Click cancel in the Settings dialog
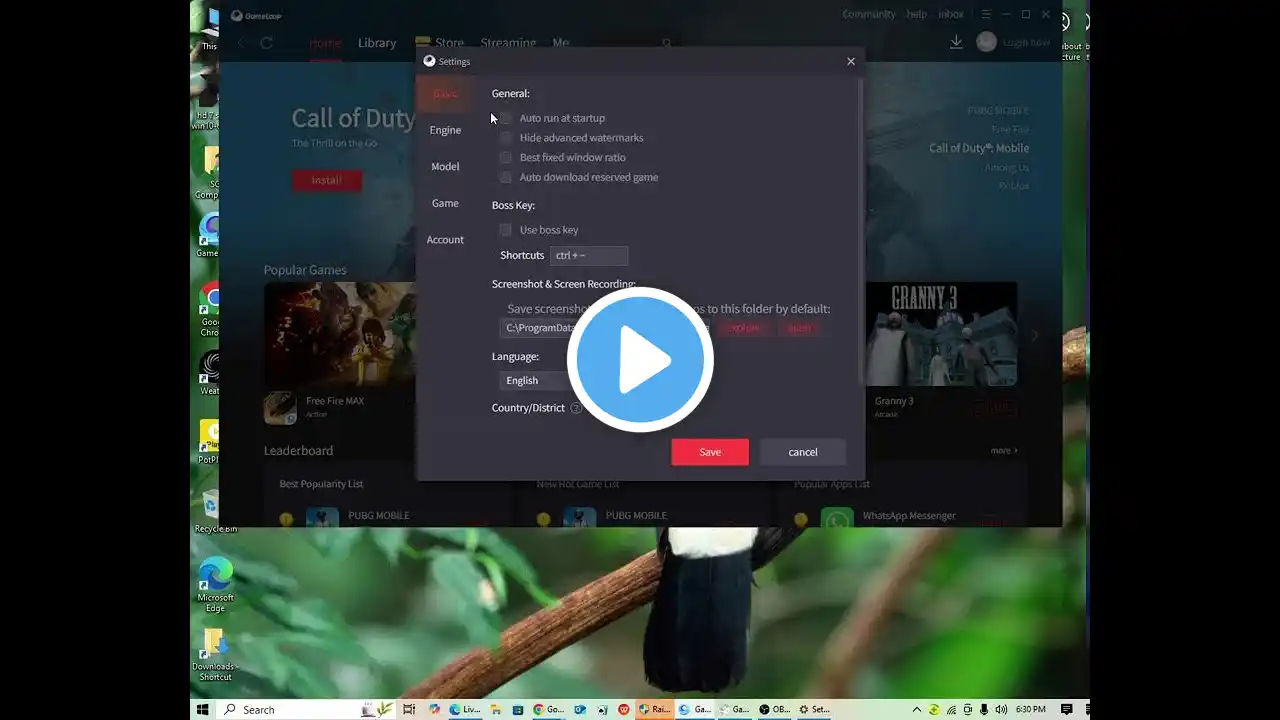Screen dimensions: 1280x720 click(803, 452)
